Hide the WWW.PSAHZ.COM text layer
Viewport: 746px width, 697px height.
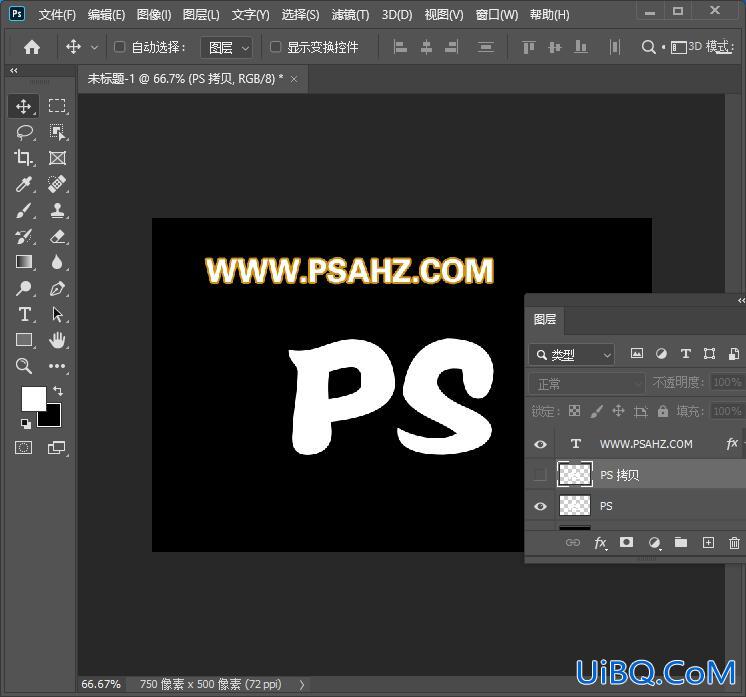(540, 444)
